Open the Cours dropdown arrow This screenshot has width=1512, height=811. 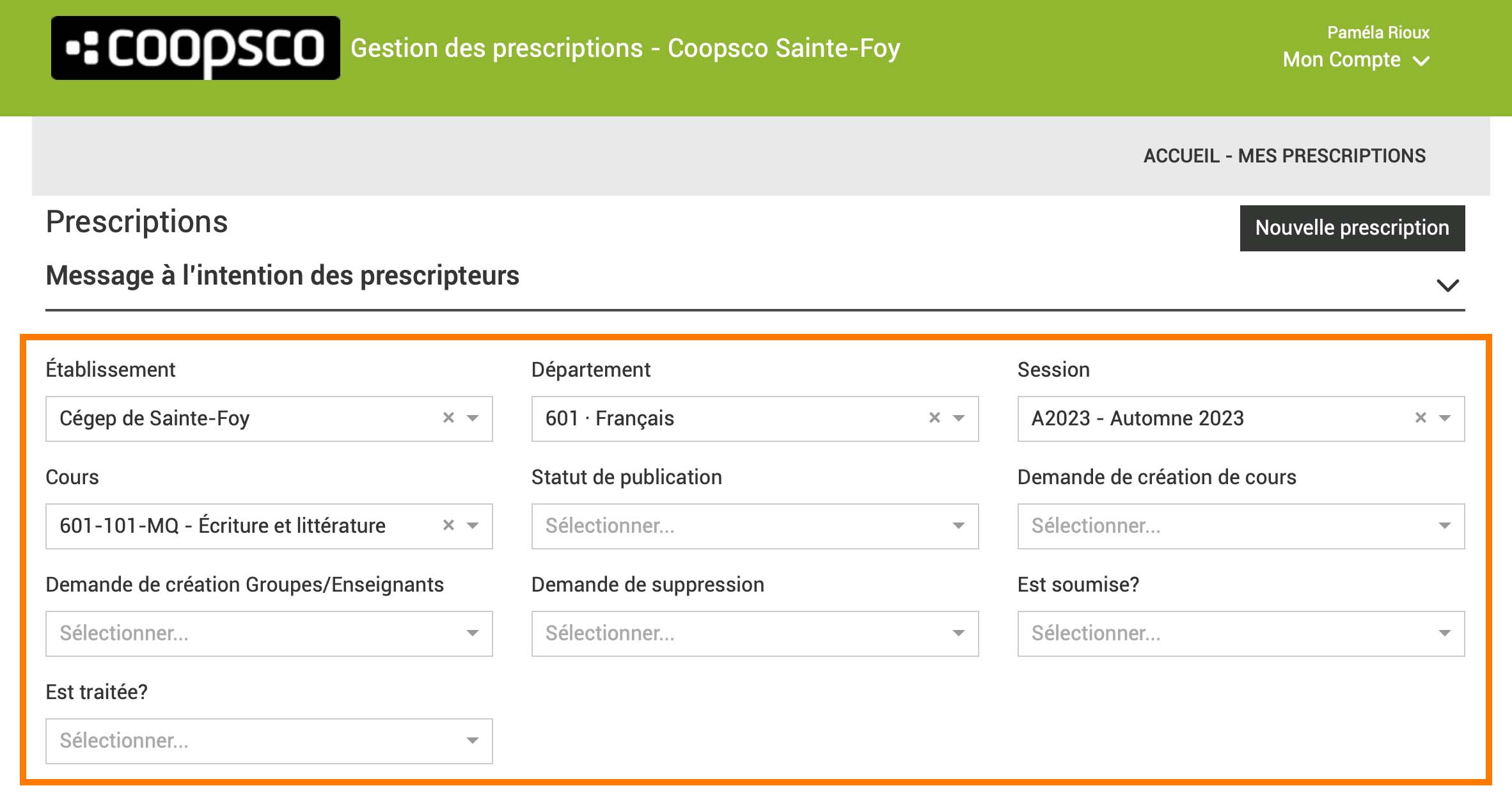click(473, 526)
